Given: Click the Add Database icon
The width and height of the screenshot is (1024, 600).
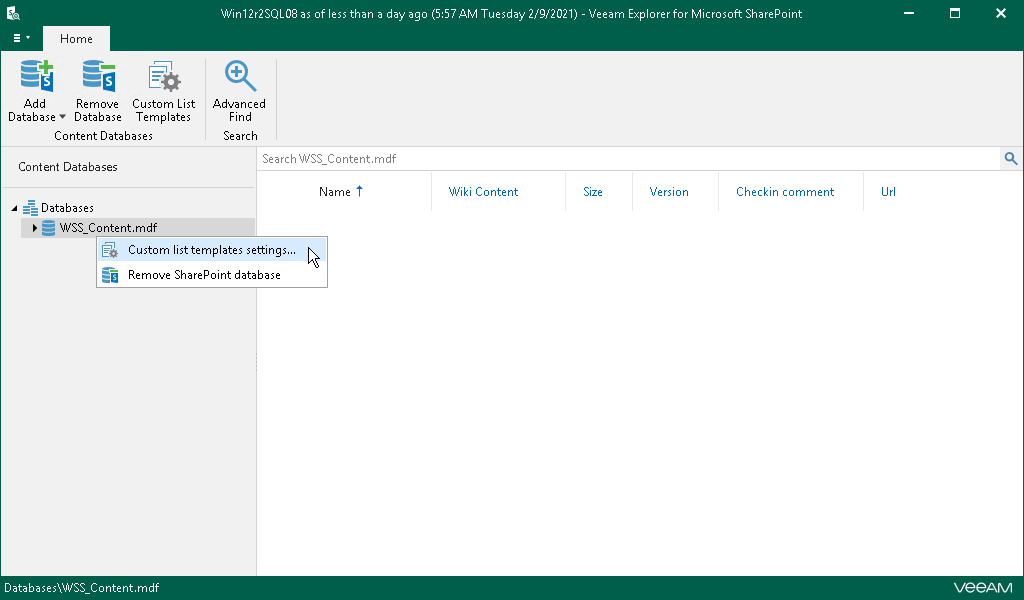Looking at the screenshot, I should pos(37,76).
